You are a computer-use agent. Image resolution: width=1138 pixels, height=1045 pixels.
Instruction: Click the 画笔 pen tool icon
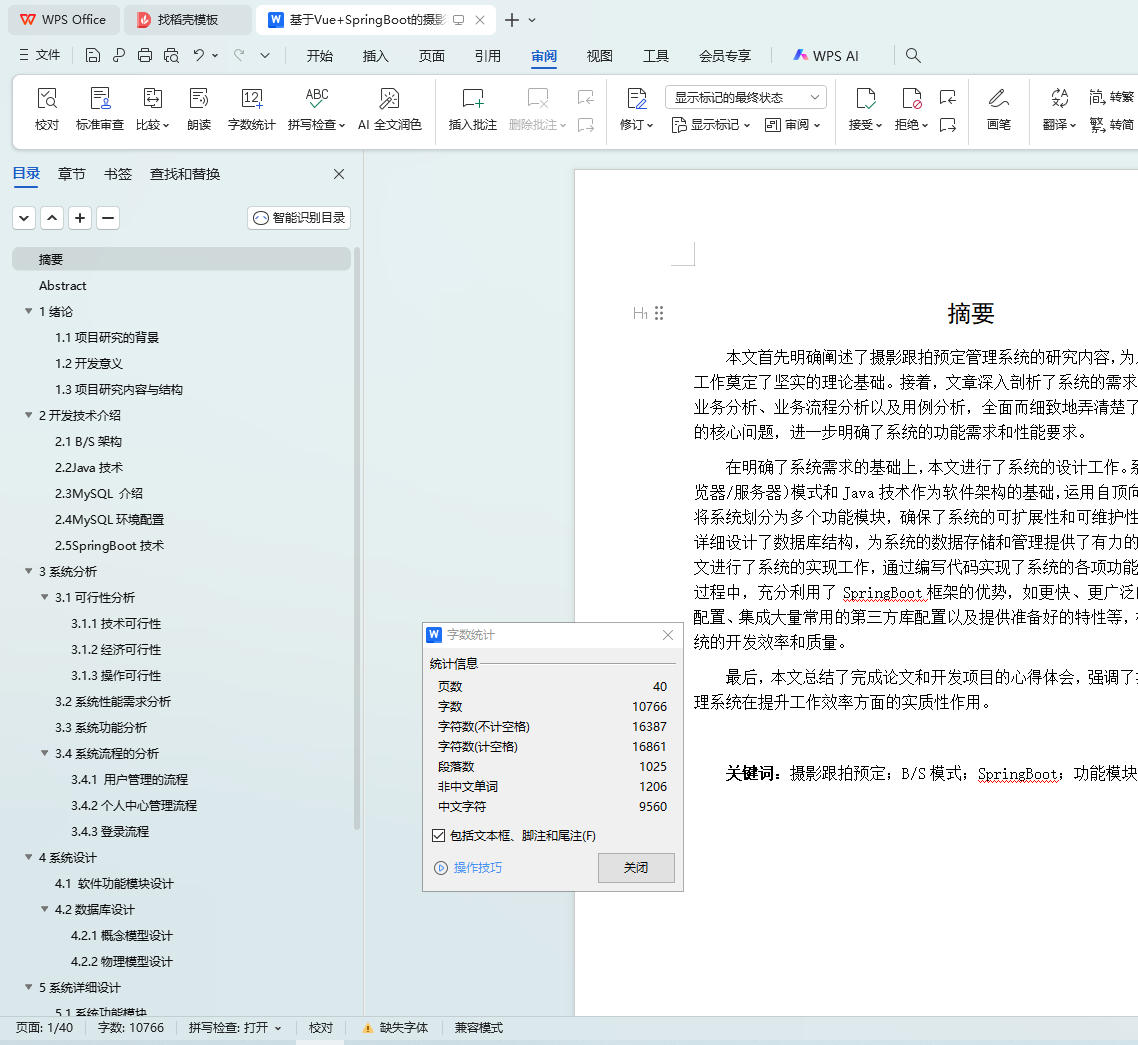[x=999, y=109]
